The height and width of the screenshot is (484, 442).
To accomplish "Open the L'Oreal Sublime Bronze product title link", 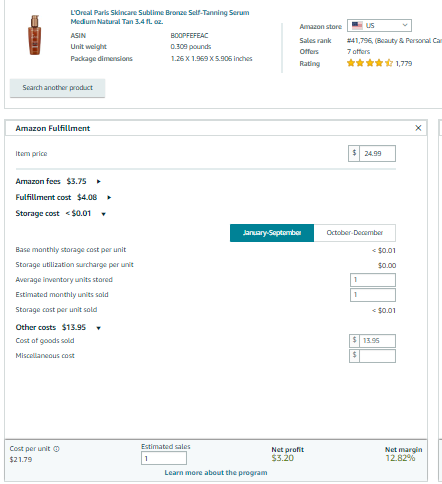I will [160, 17].
